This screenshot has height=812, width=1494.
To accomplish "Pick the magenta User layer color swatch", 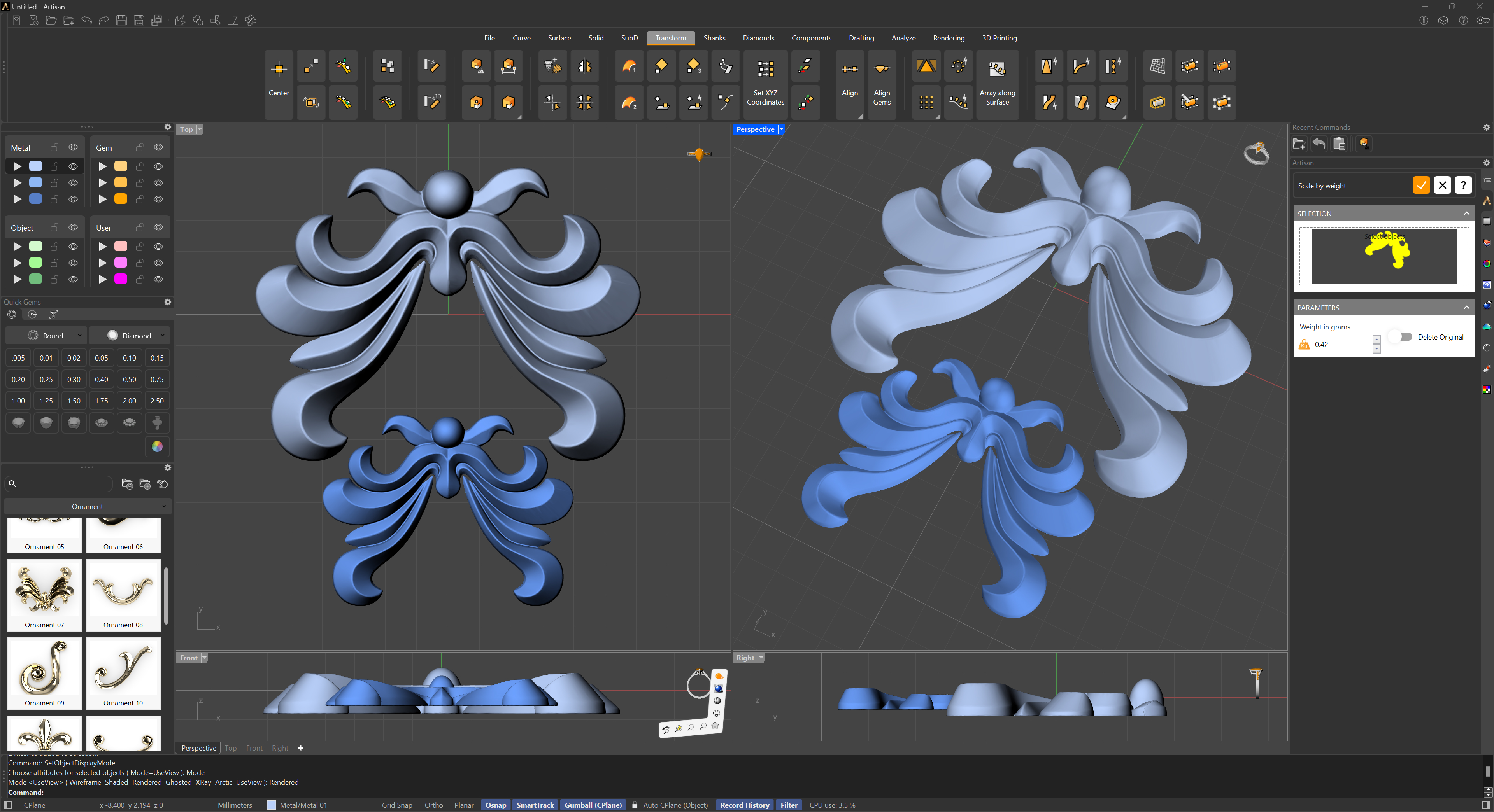I will (121, 279).
